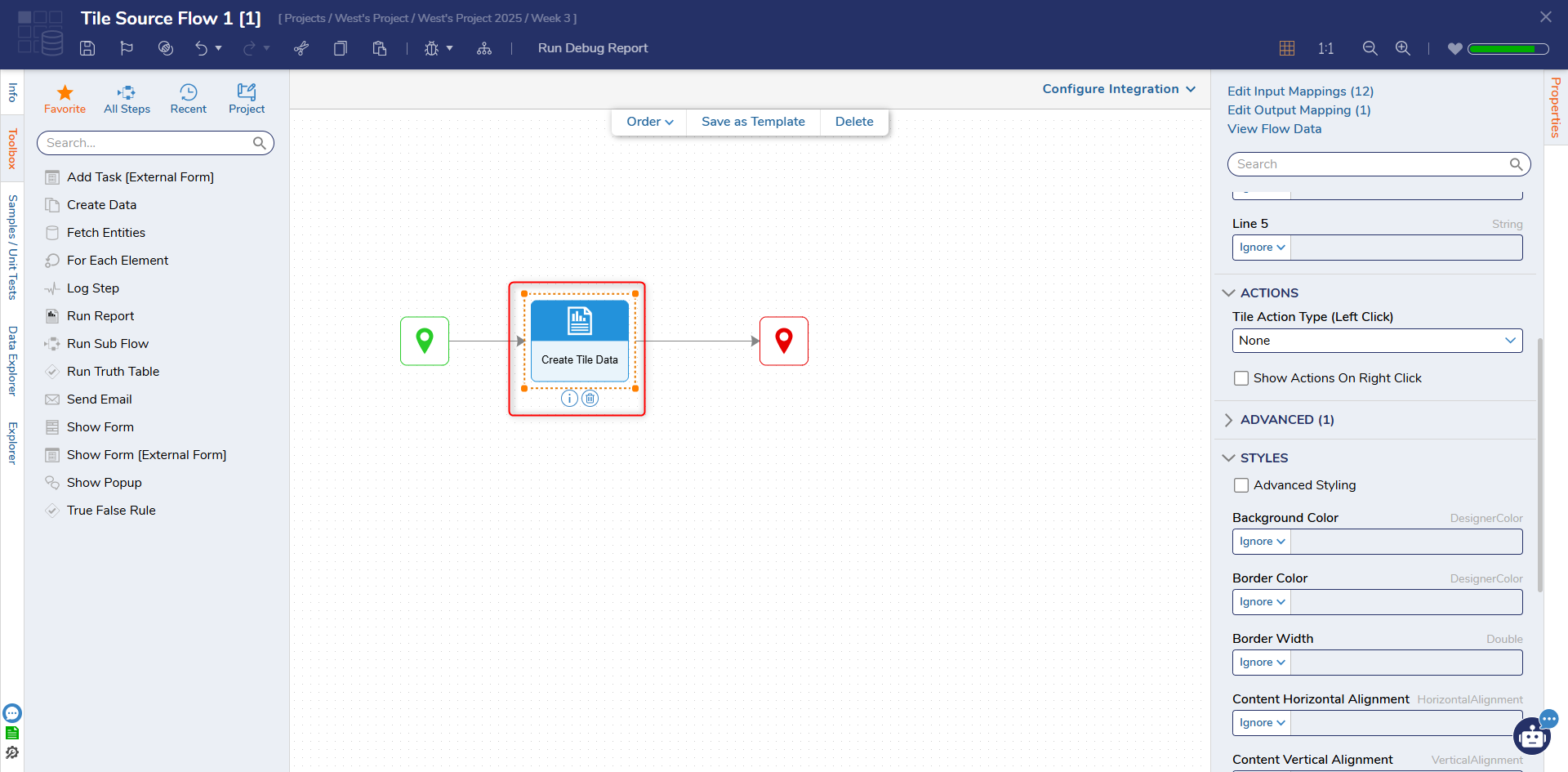Click the Save as Template button
The image size is (1568, 772).
pyautogui.click(x=753, y=122)
